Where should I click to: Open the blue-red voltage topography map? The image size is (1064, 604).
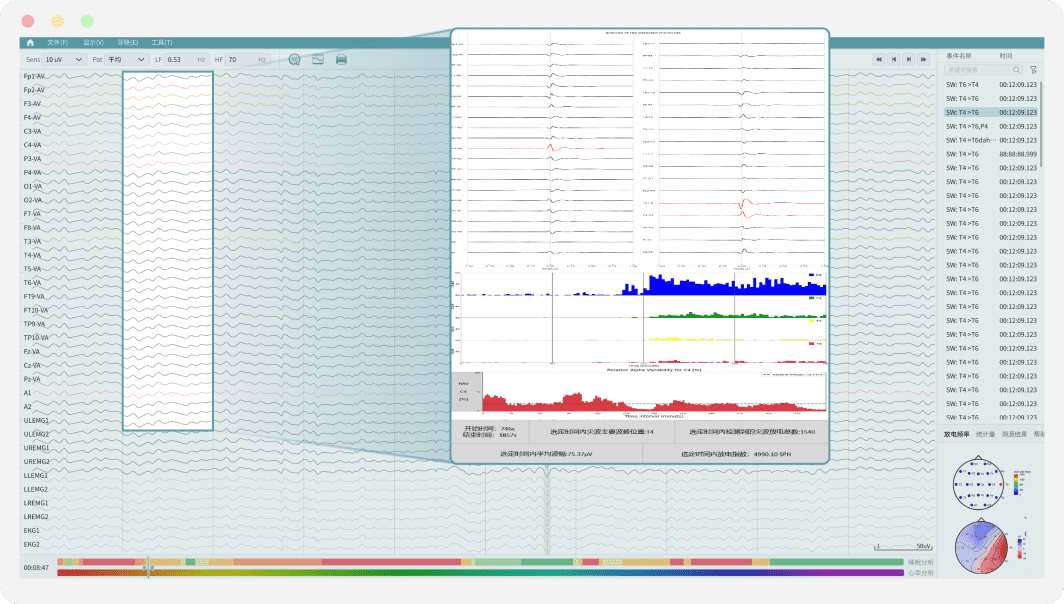981,547
